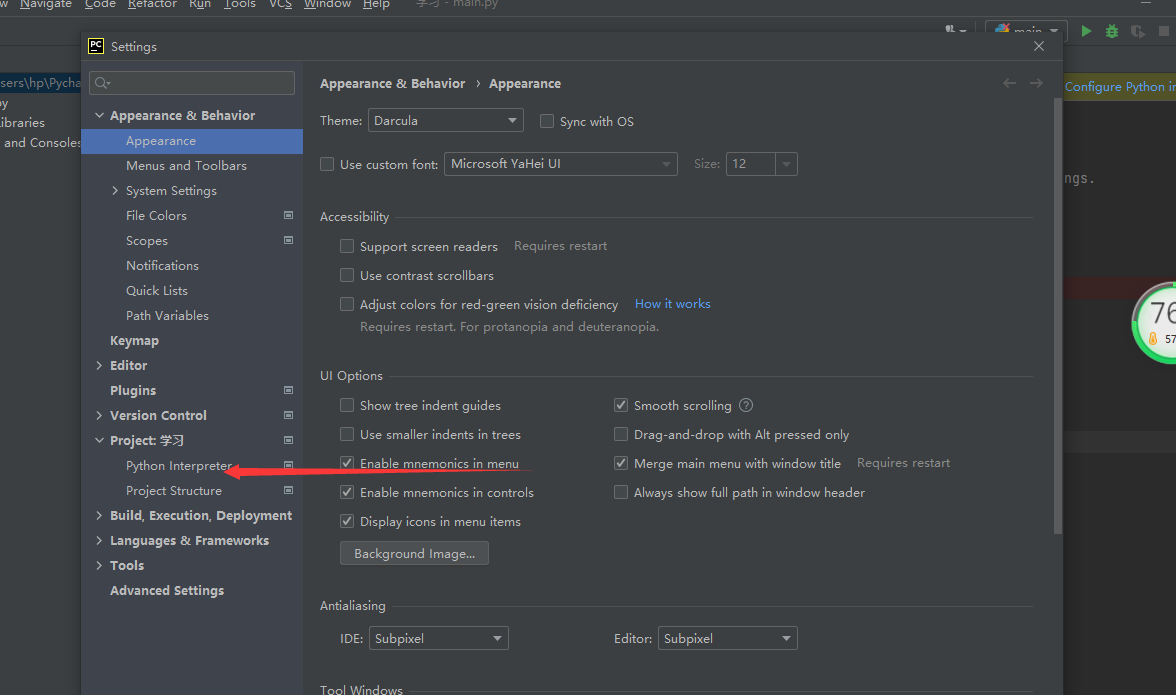Select Path Variables in the settings tree
The width and height of the screenshot is (1176, 695).
click(x=167, y=316)
